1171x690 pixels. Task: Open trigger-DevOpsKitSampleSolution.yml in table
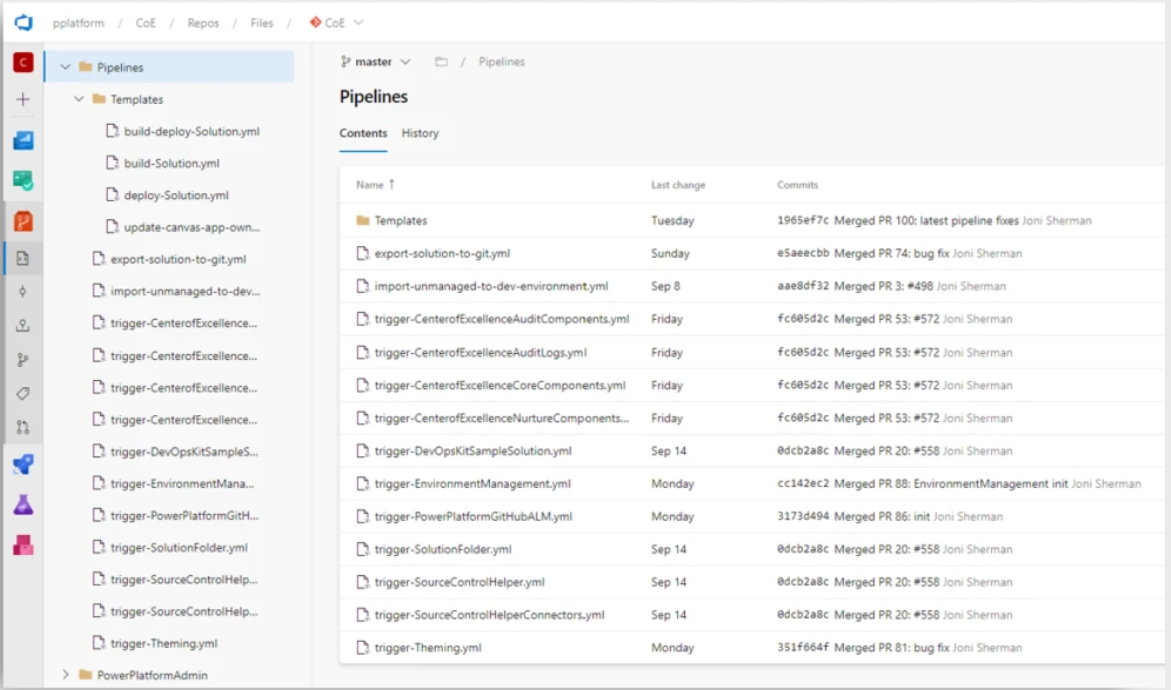click(x=473, y=451)
